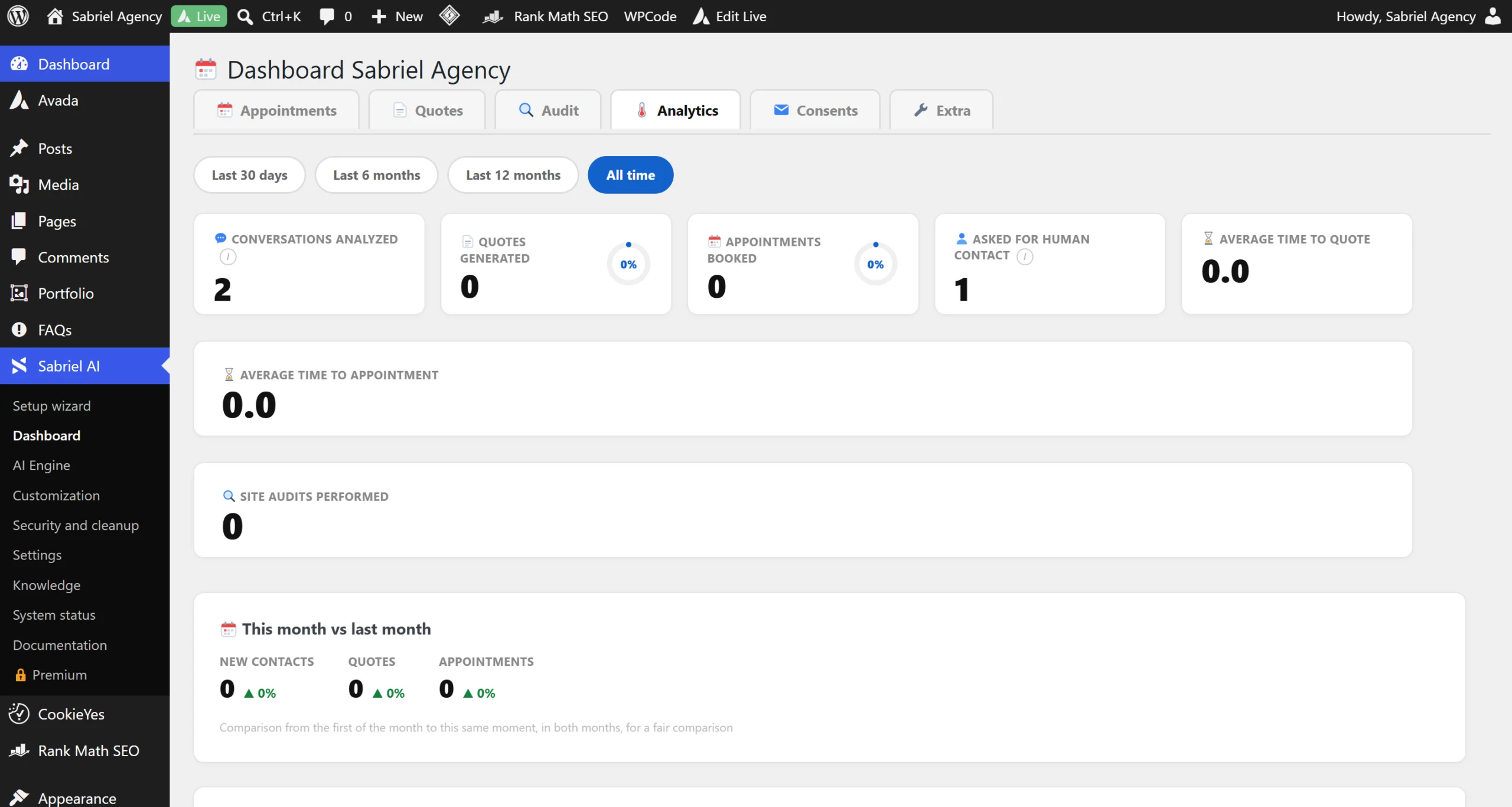
Task: Switch to the Extra tab
Action: tap(941, 110)
